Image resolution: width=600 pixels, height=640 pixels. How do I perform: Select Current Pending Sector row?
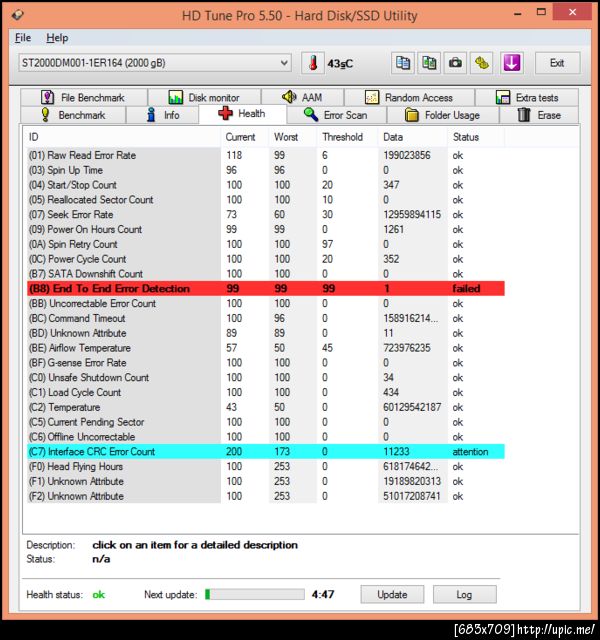coord(266,422)
